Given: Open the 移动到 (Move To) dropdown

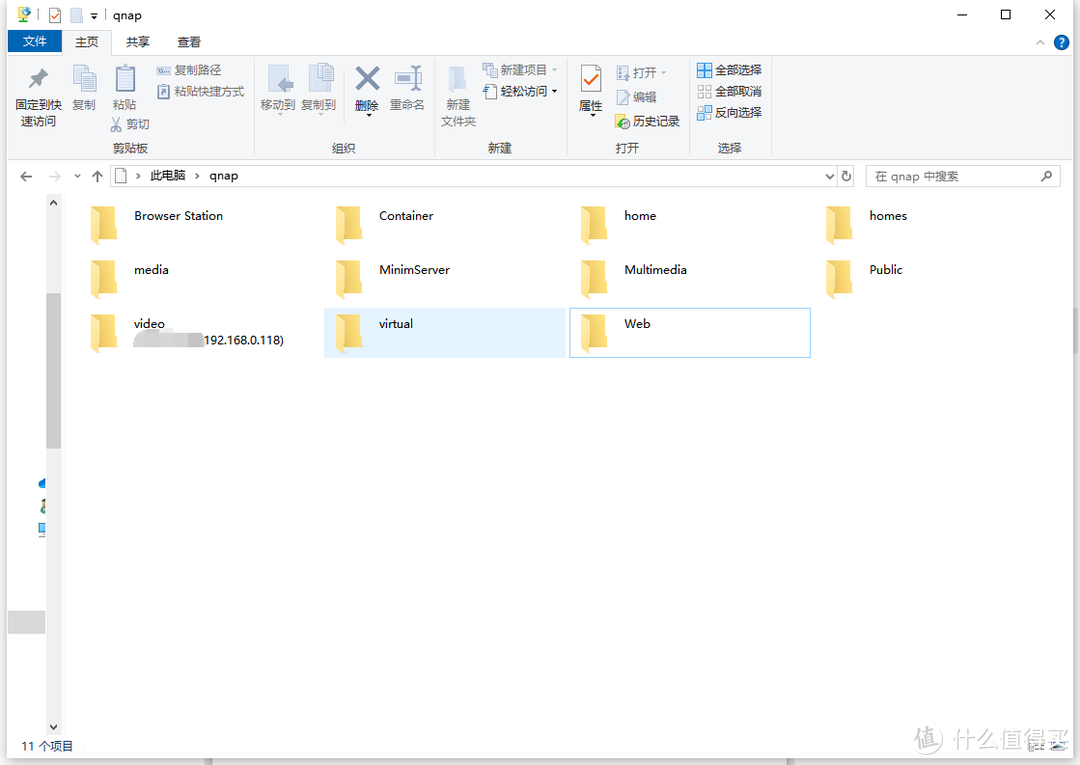Looking at the screenshot, I should pyautogui.click(x=278, y=88).
